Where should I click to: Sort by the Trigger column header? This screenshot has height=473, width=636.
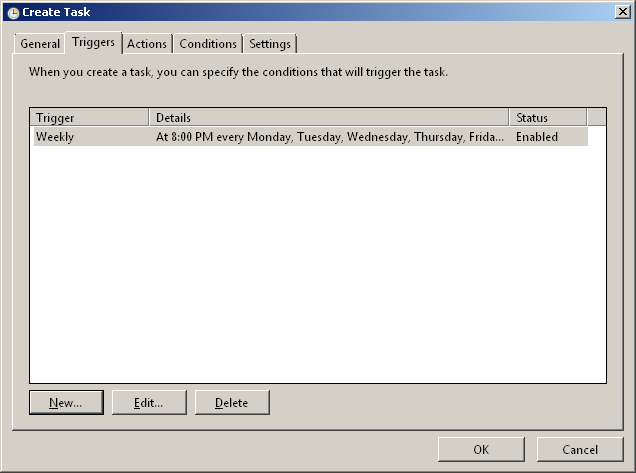coord(90,118)
